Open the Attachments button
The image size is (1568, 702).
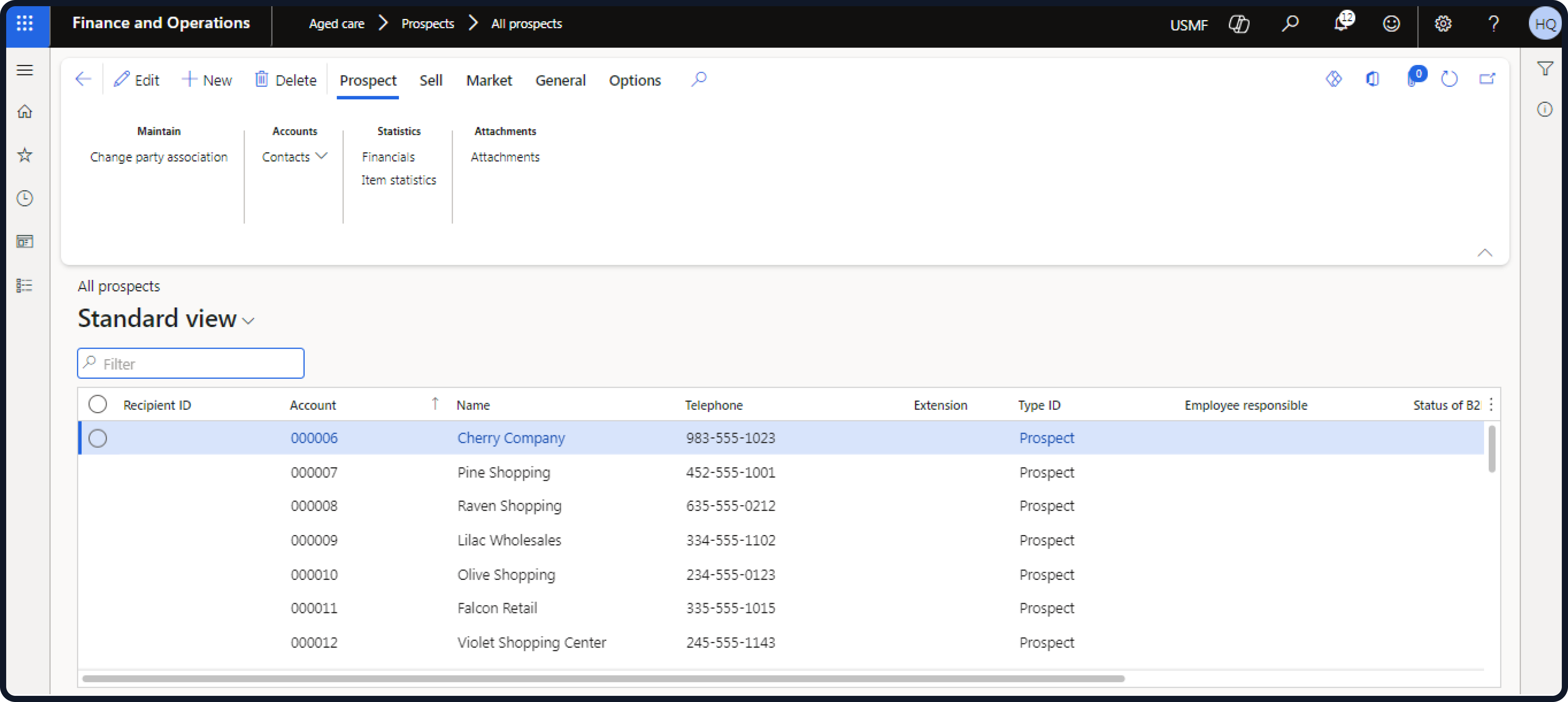click(504, 157)
